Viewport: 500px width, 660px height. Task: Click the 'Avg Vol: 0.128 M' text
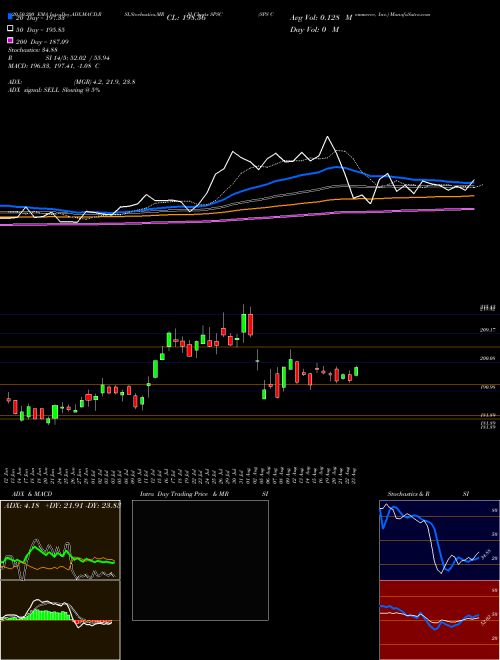(x=321, y=18)
